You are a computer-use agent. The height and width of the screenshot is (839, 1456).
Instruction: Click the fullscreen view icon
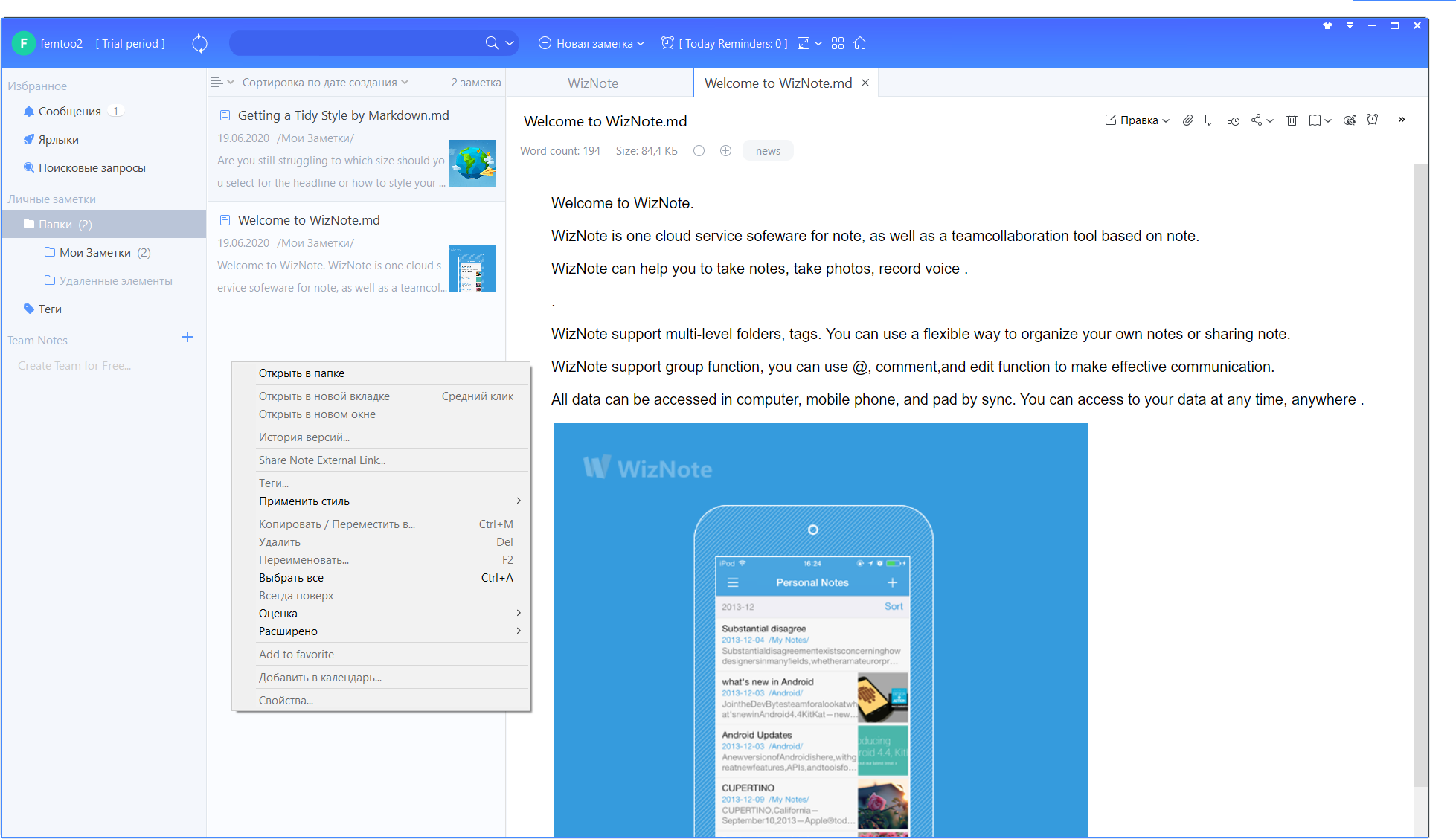pos(804,43)
